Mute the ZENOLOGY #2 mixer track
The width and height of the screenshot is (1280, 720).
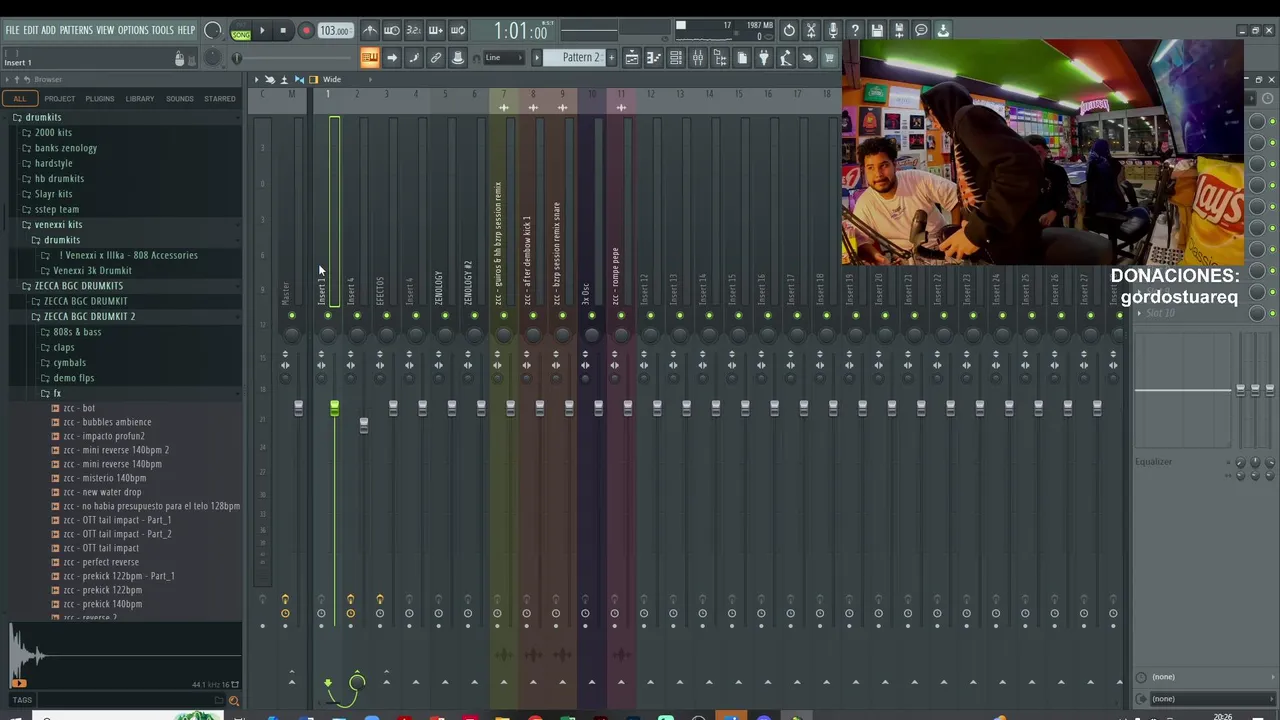tap(474, 316)
